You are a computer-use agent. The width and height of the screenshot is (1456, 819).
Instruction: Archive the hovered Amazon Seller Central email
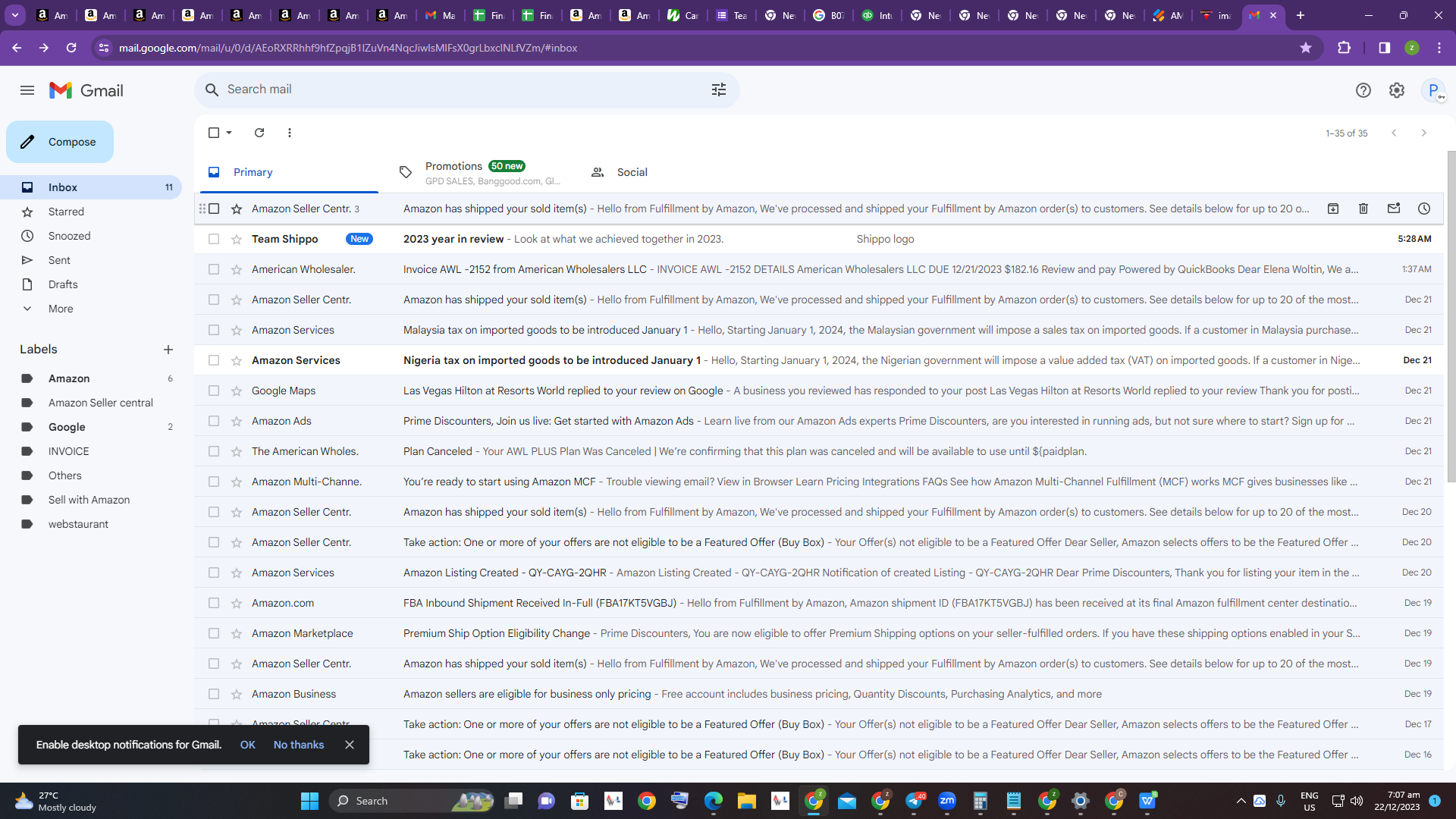pos(1332,209)
